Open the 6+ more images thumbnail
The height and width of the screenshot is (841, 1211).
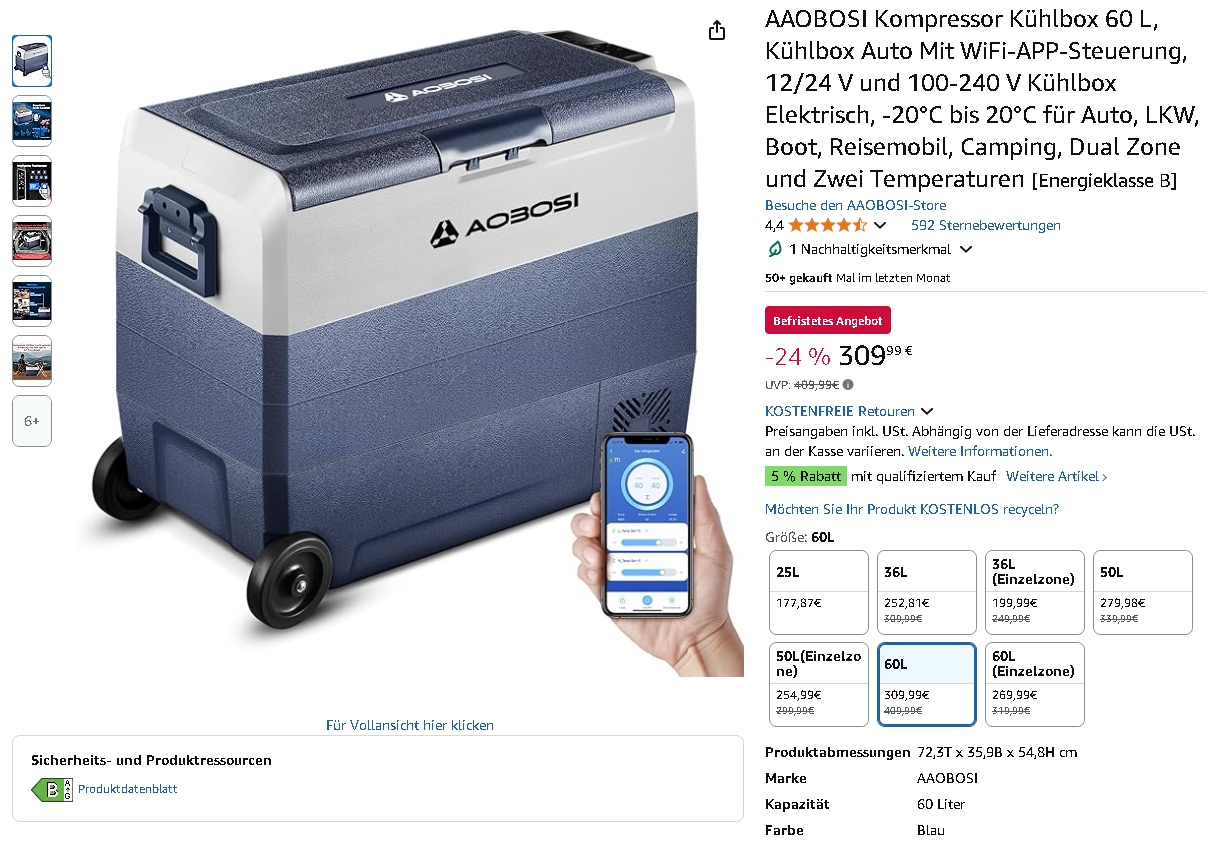(x=32, y=421)
